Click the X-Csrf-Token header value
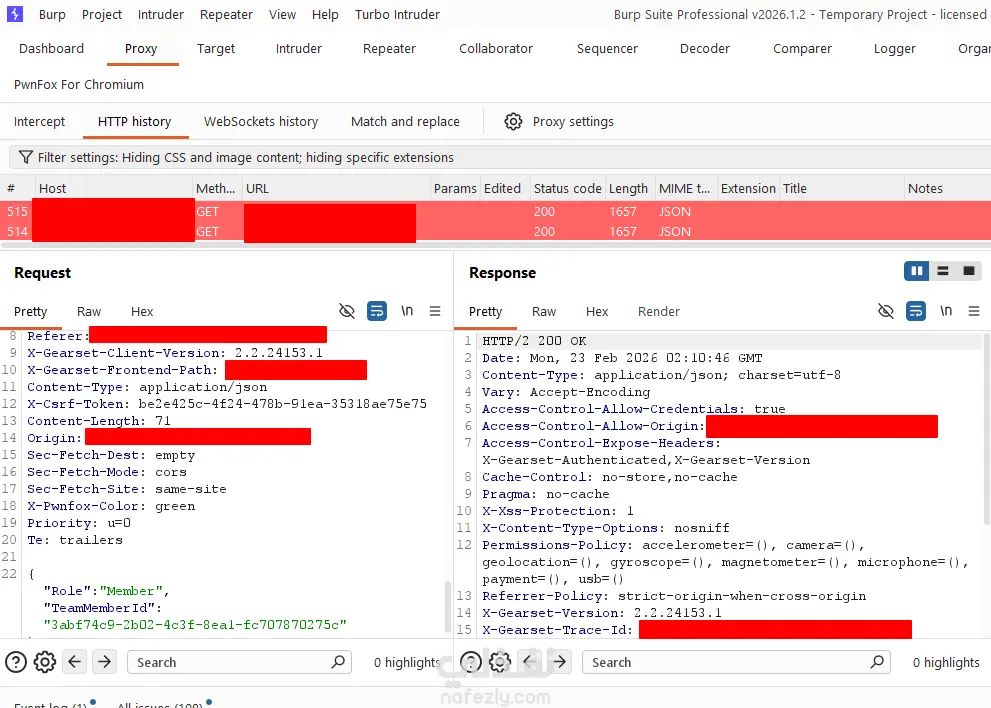This screenshot has width=991, height=708. point(283,403)
